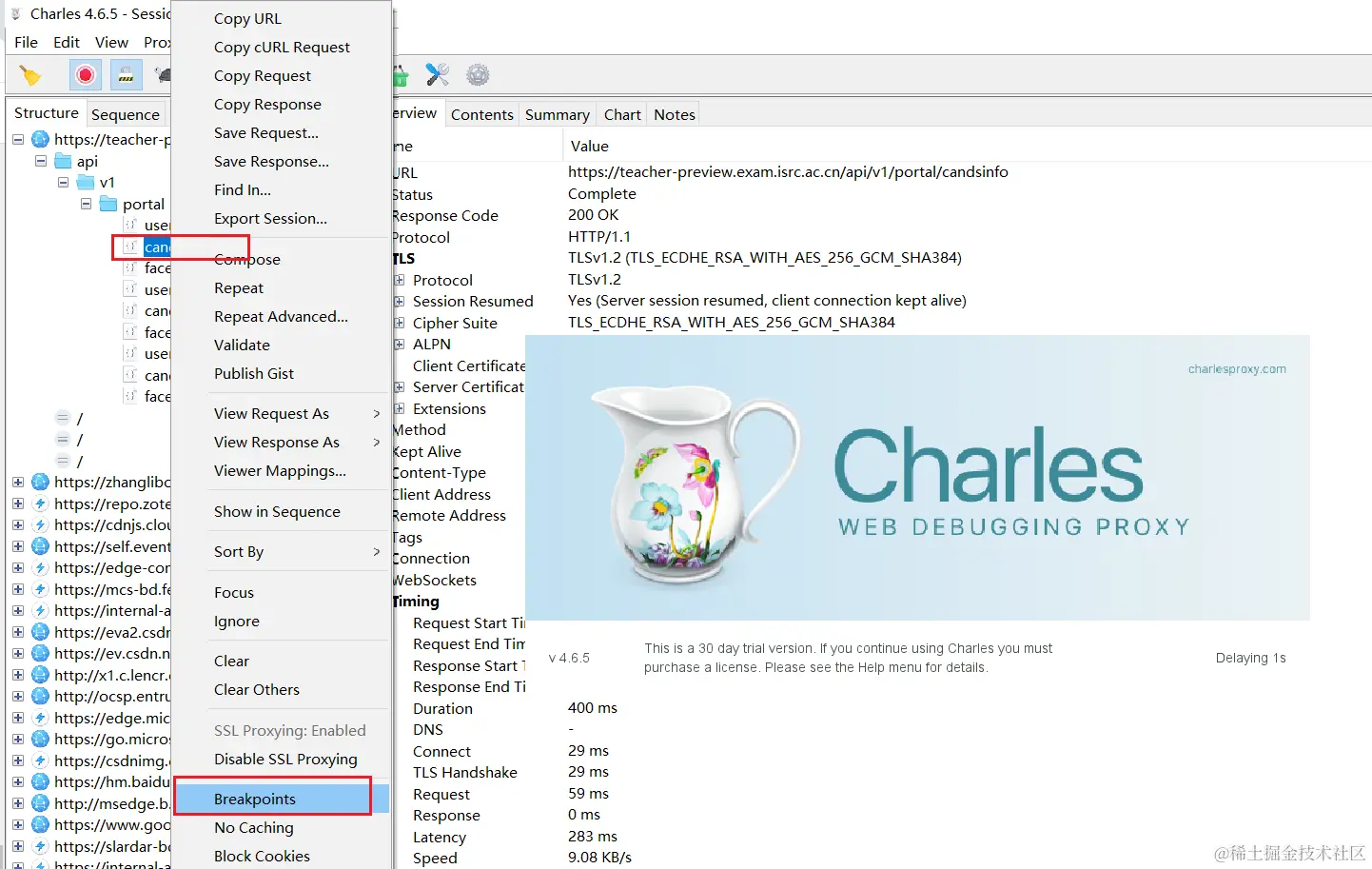Click the globe icon beside http://ocsp.entru

click(x=40, y=696)
